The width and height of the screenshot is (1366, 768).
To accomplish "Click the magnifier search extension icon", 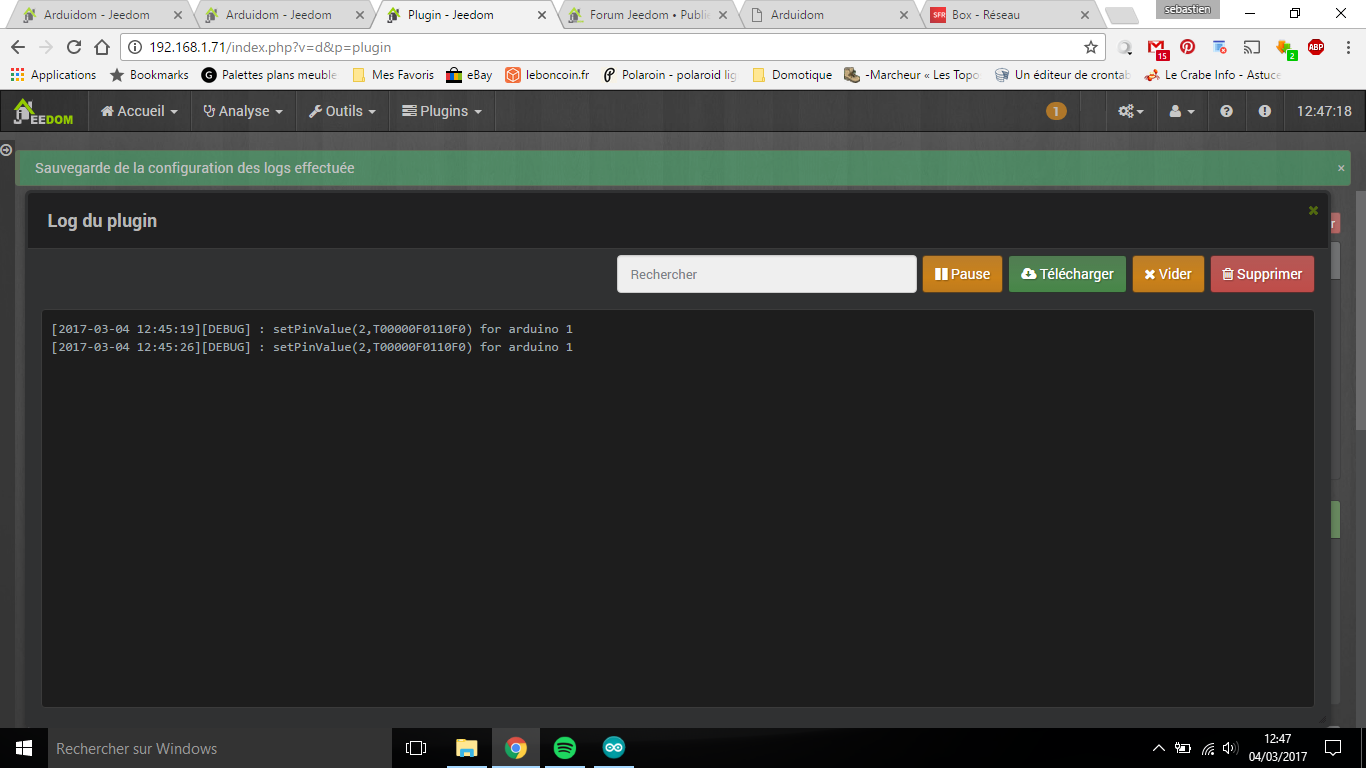I will coord(1126,47).
